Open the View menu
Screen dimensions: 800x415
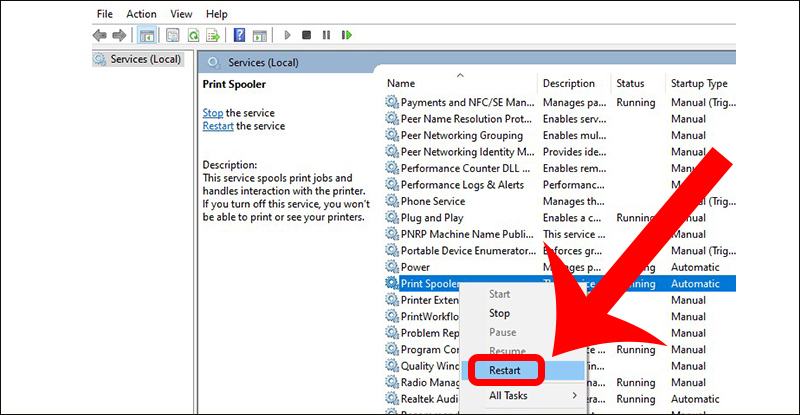[181, 14]
